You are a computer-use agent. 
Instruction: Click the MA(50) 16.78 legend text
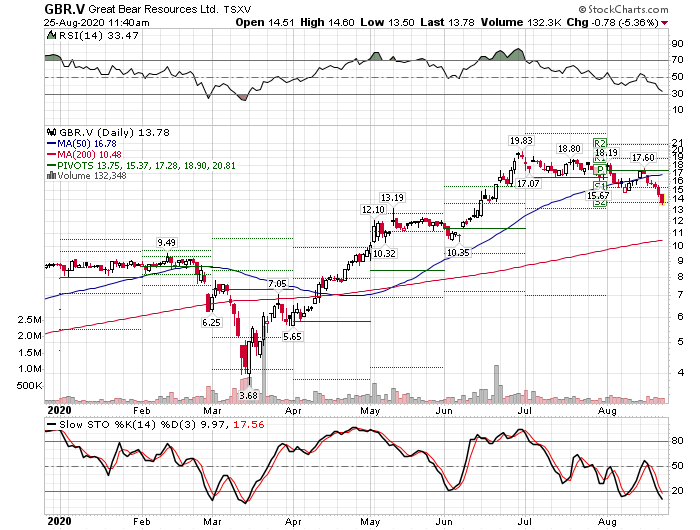[87, 144]
